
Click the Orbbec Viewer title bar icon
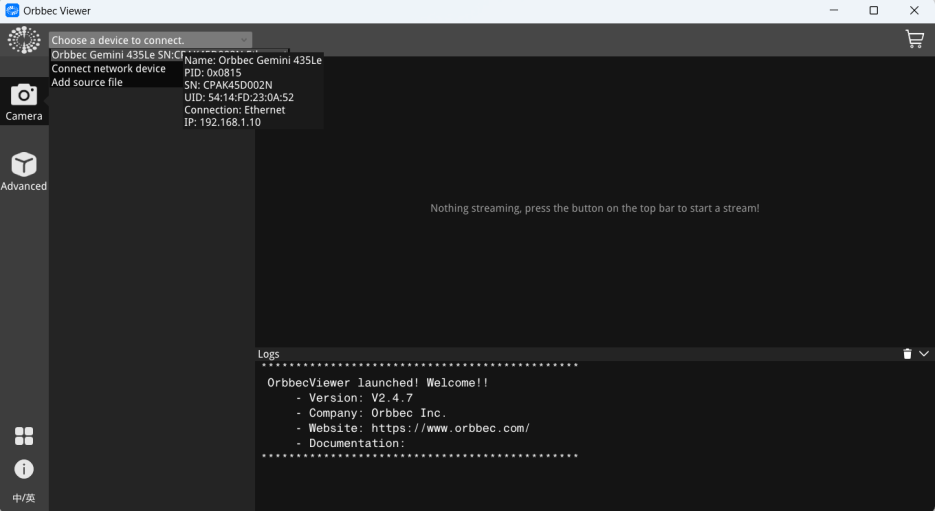pos(12,11)
